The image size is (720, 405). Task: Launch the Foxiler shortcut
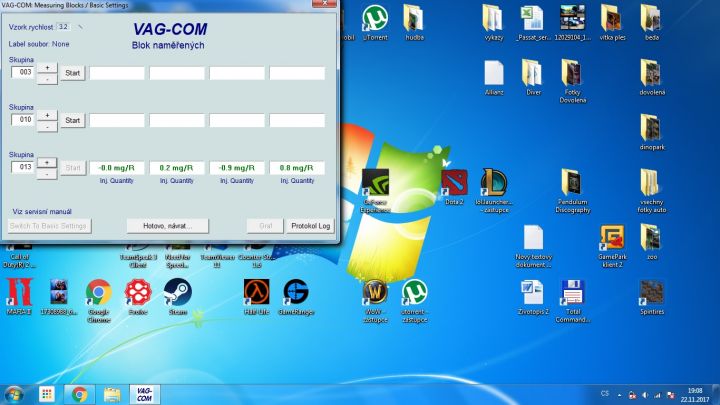[x=138, y=297]
